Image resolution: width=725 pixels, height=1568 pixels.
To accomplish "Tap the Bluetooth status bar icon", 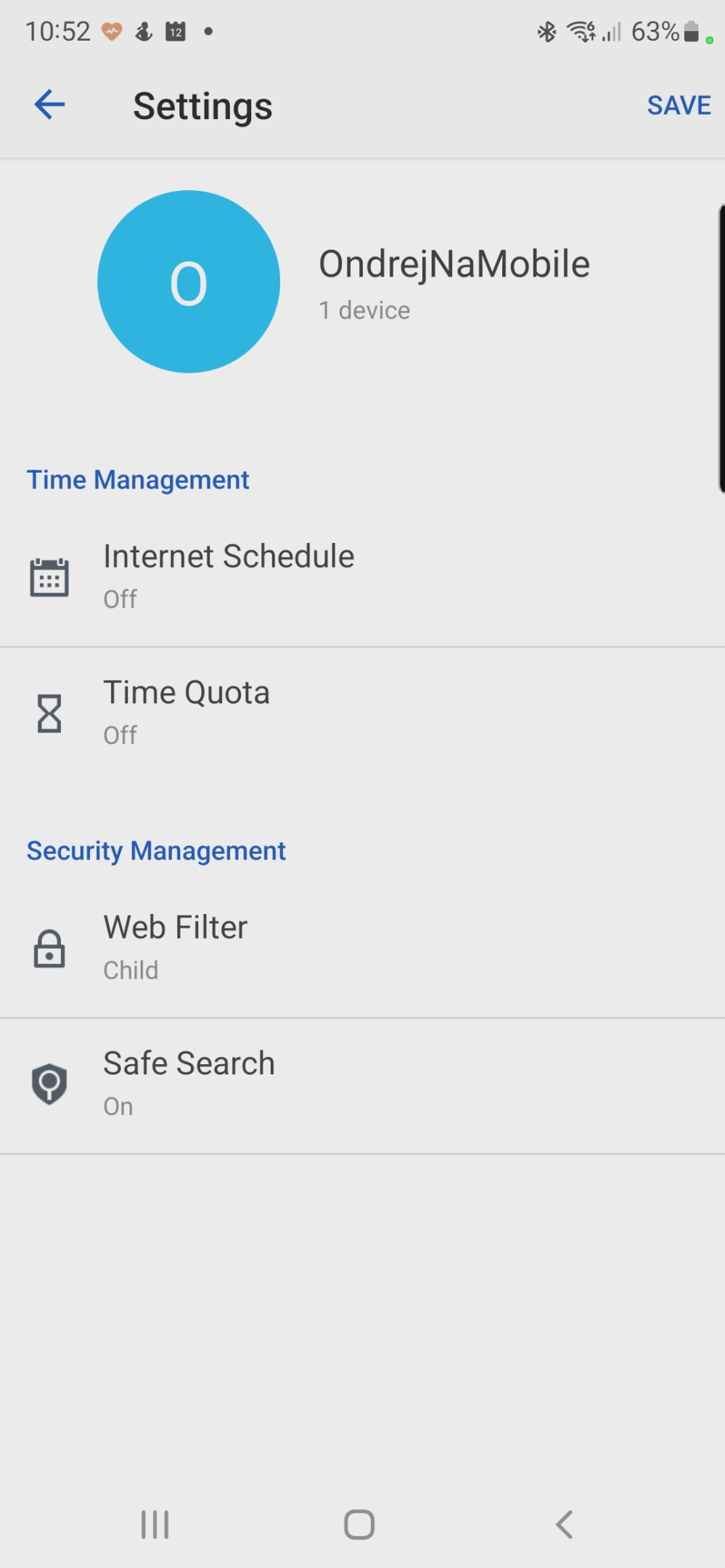I will tap(546, 32).
